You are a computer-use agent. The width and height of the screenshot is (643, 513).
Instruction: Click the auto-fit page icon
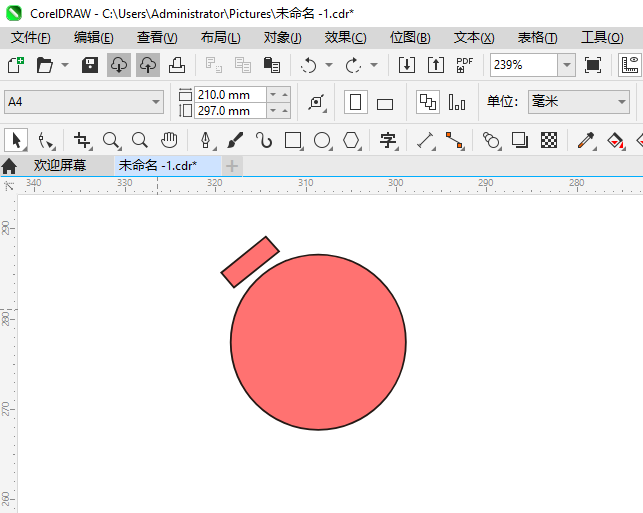(x=317, y=102)
